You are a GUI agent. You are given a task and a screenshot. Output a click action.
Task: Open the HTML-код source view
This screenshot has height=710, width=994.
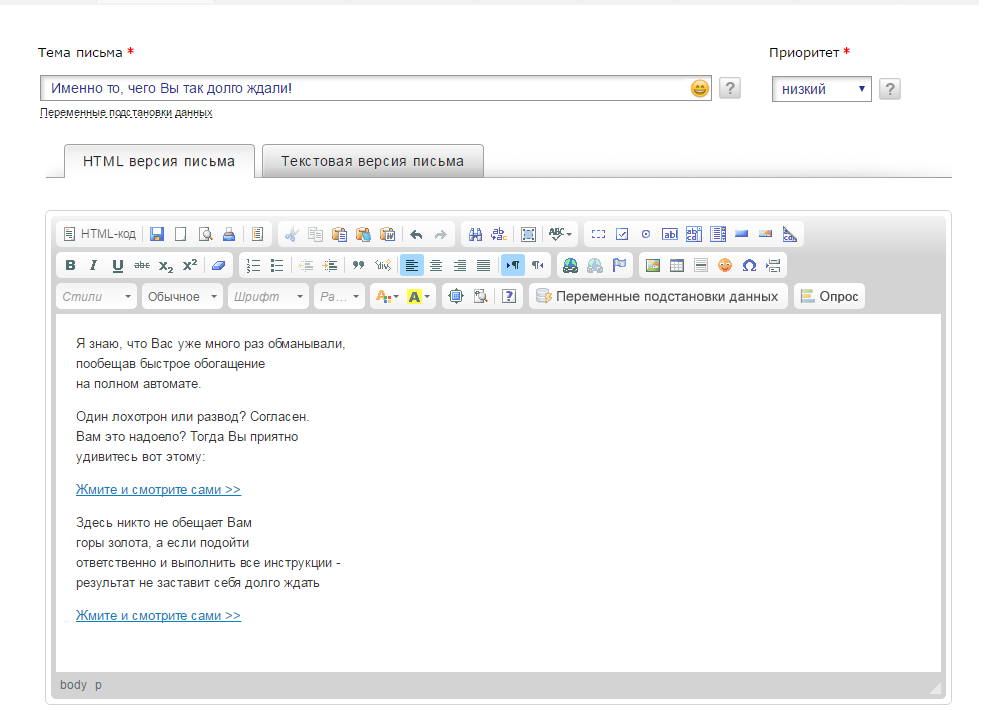point(100,235)
